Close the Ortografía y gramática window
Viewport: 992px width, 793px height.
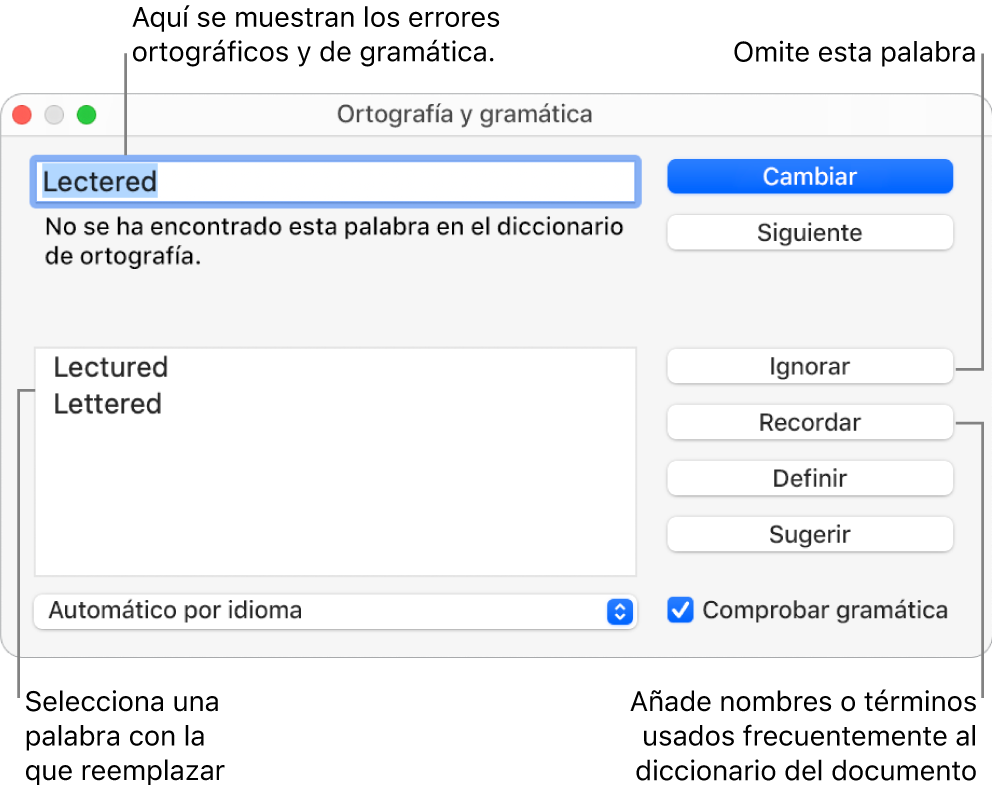(22, 115)
